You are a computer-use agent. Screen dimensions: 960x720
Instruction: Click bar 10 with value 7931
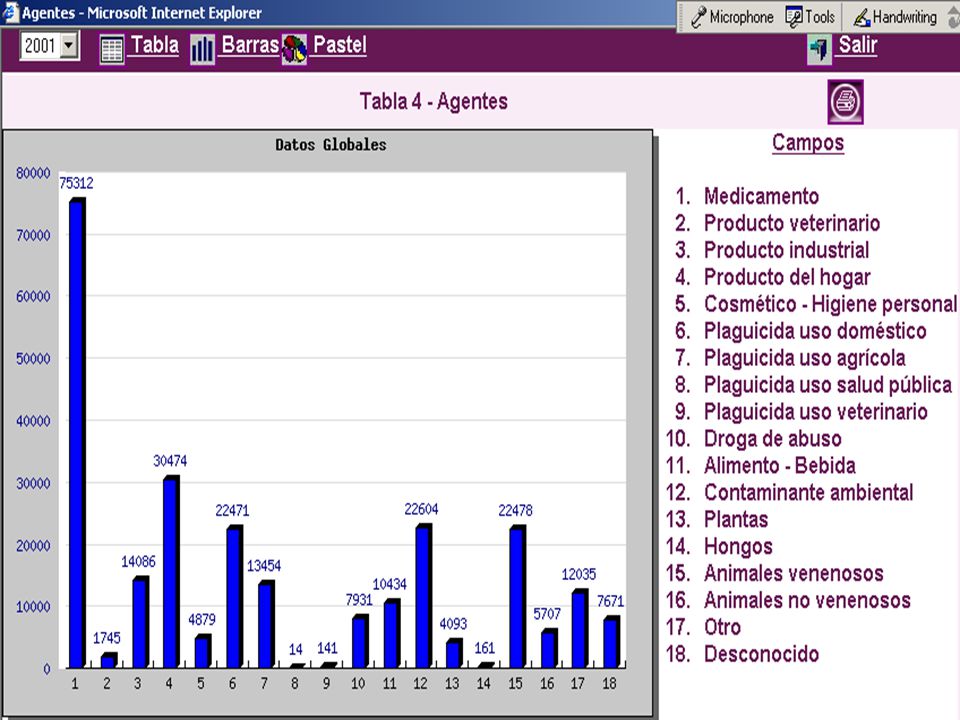[360, 642]
